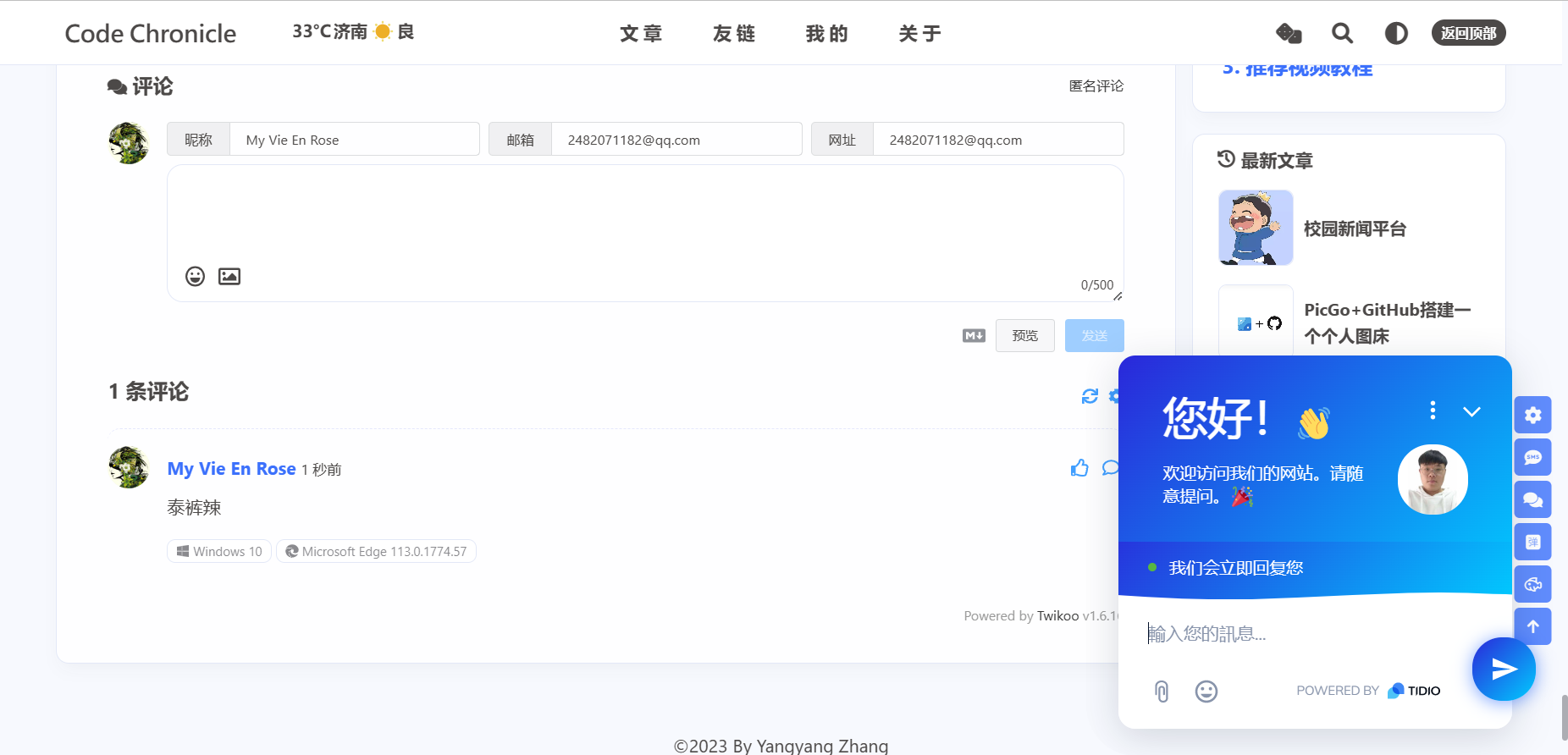This screenshot has width=1568, height=755.
Task: Click the Microsoft Edge 113.0.1774.57 tag
Action: coord(376,551)
